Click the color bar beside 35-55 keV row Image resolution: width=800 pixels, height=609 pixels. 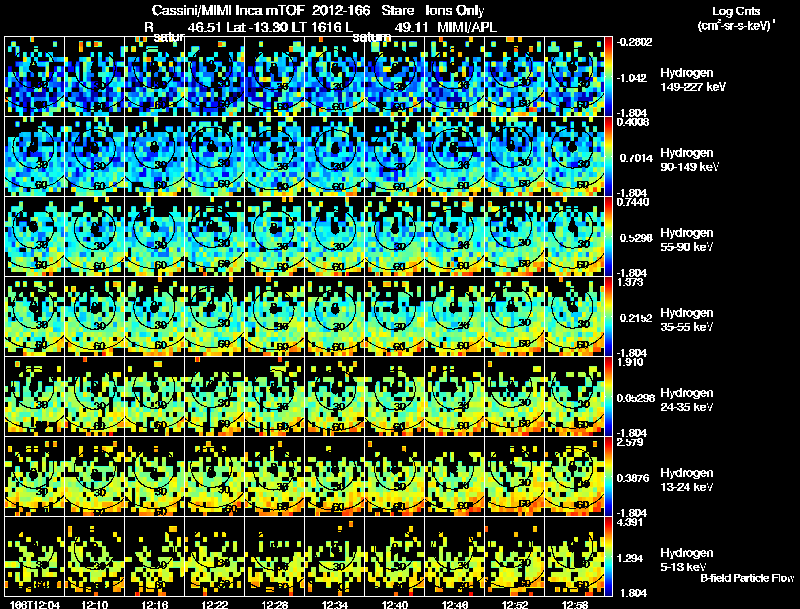608,317
